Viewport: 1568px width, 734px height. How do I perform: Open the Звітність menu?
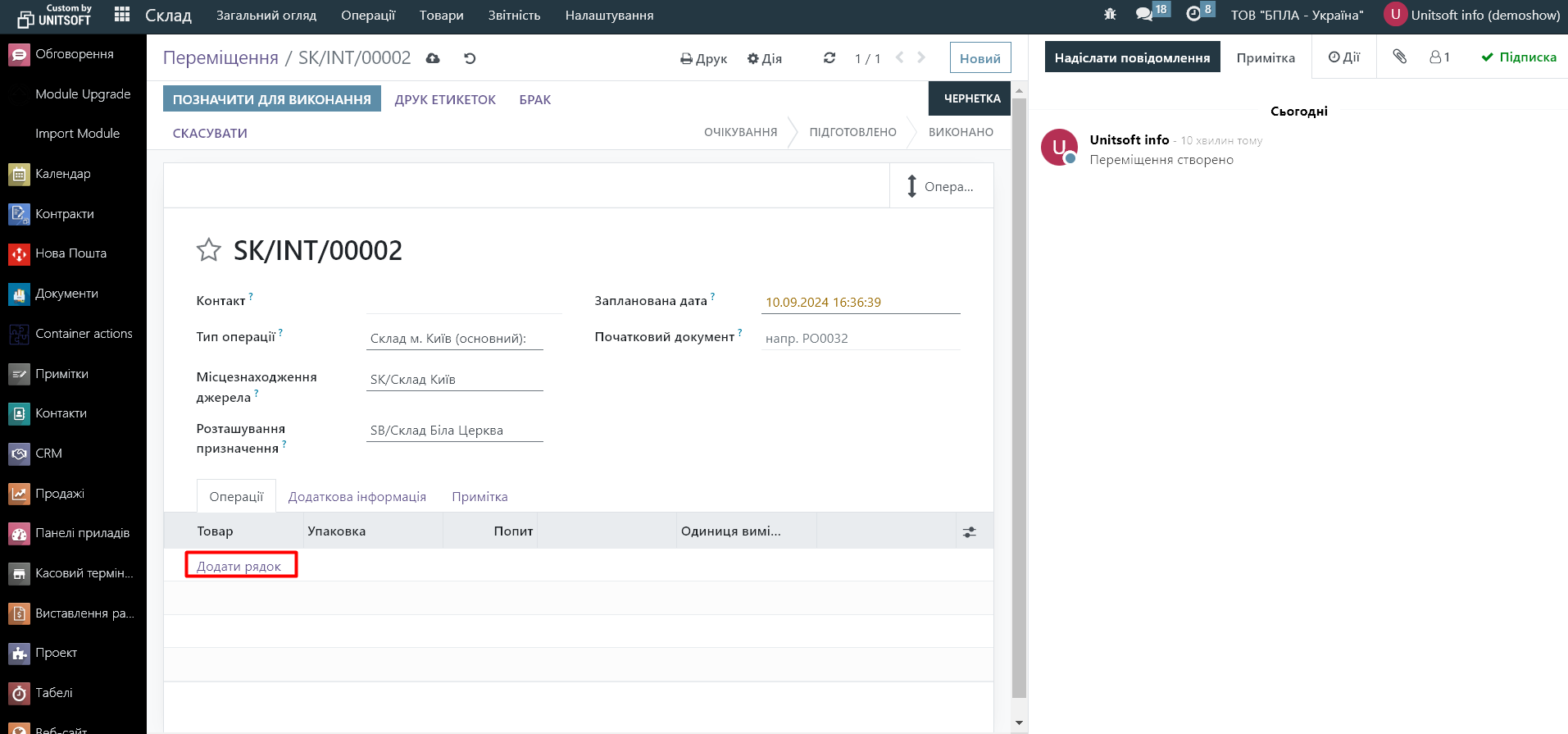(514, 16)
